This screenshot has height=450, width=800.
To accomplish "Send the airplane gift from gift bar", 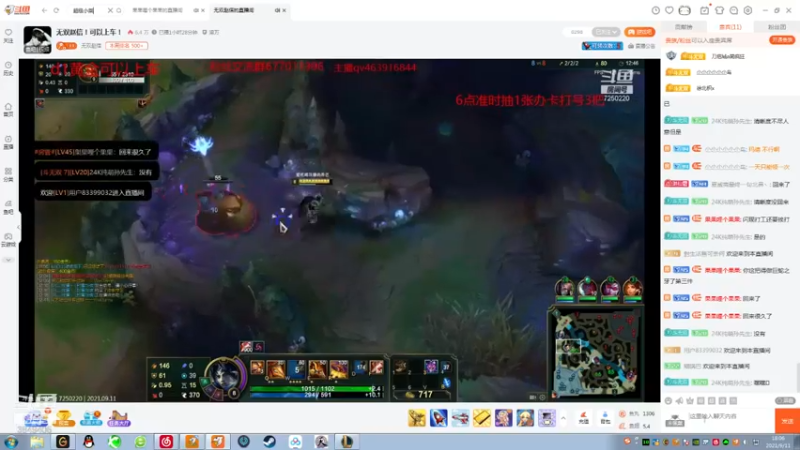I will (460, 418).
